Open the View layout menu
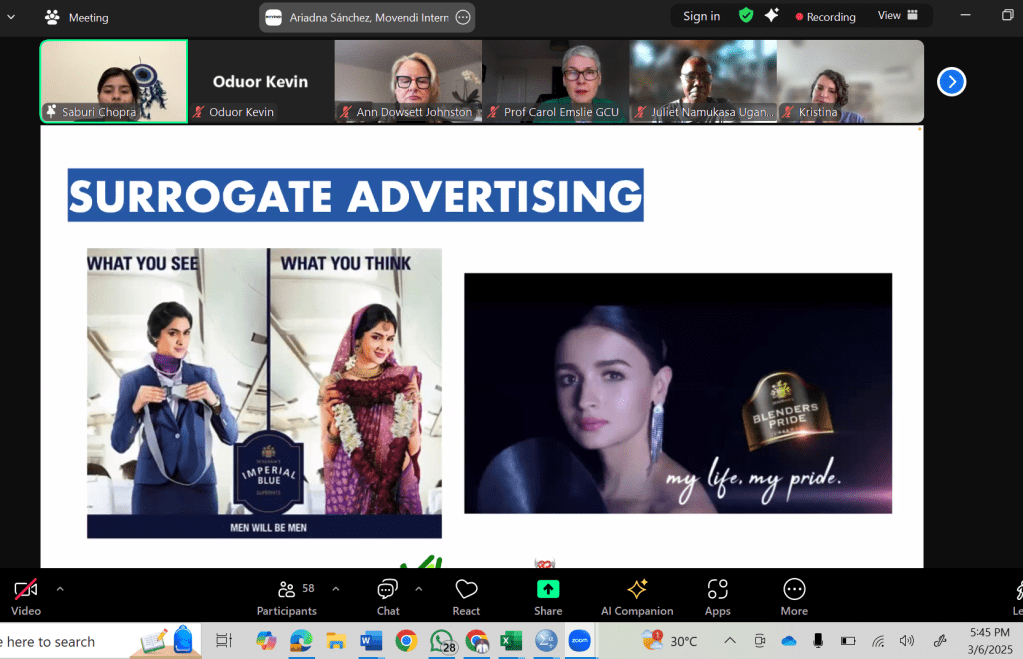 coord(898,16)
